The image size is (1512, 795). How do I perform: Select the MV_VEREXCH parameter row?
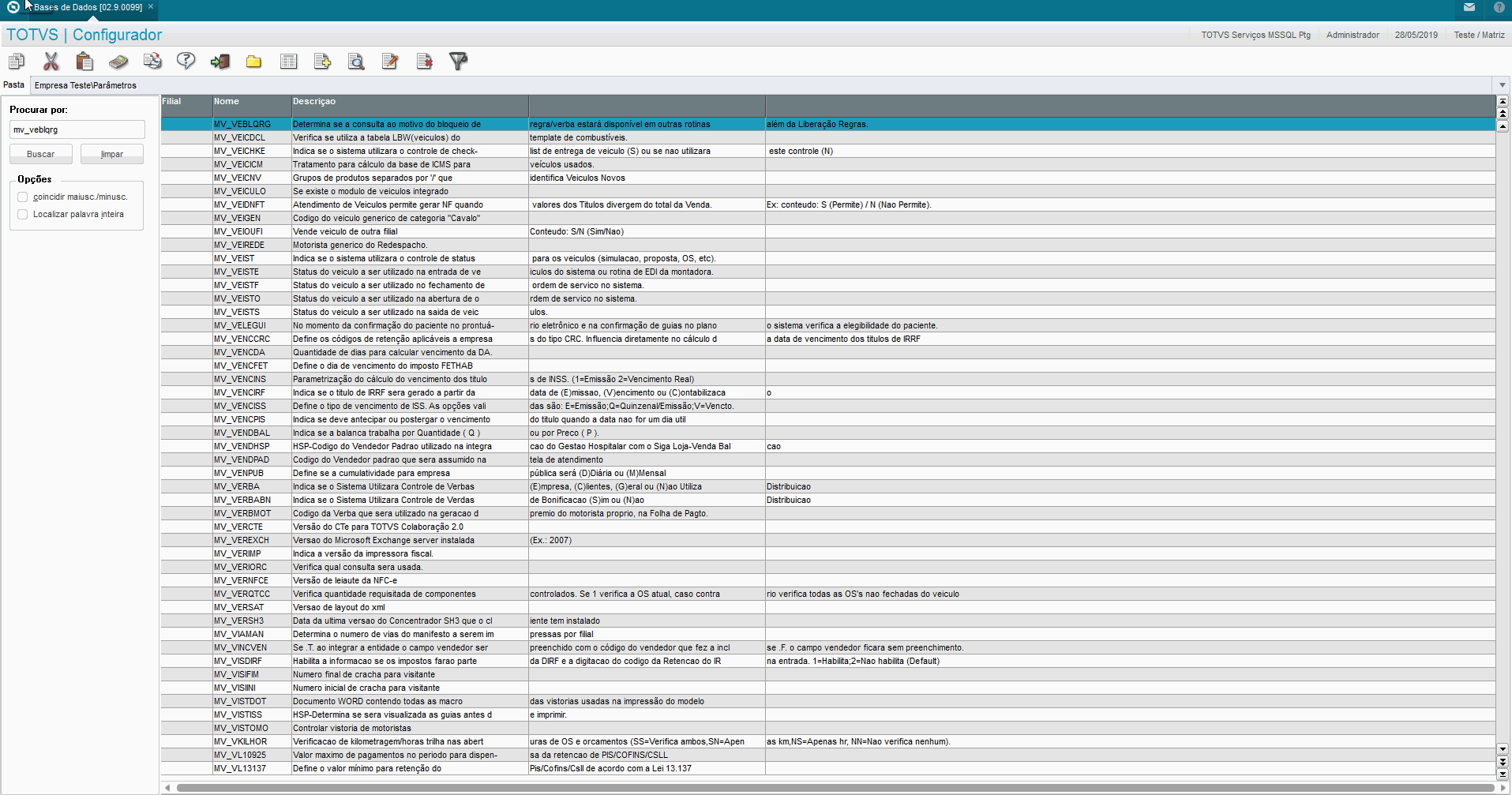827,540
